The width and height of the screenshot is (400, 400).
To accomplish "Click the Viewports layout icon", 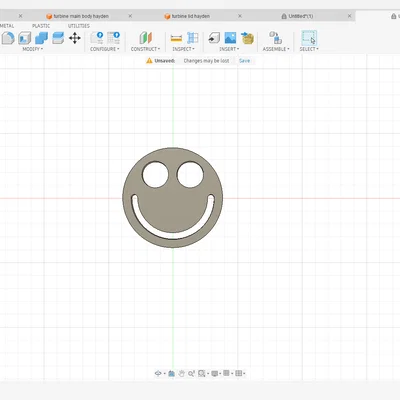I will 238,373.
